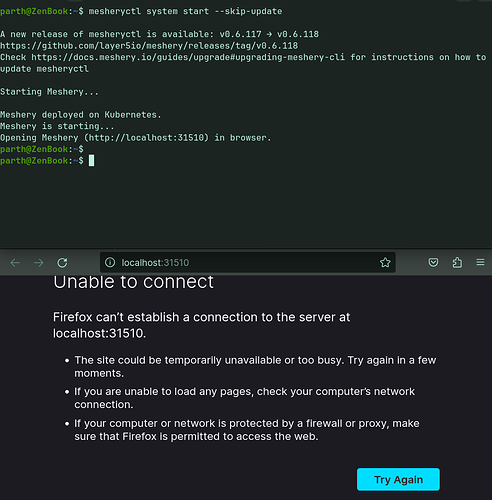Click the browser back arrow
Viewport: 492px width, 500px height.
pos(15,263)
